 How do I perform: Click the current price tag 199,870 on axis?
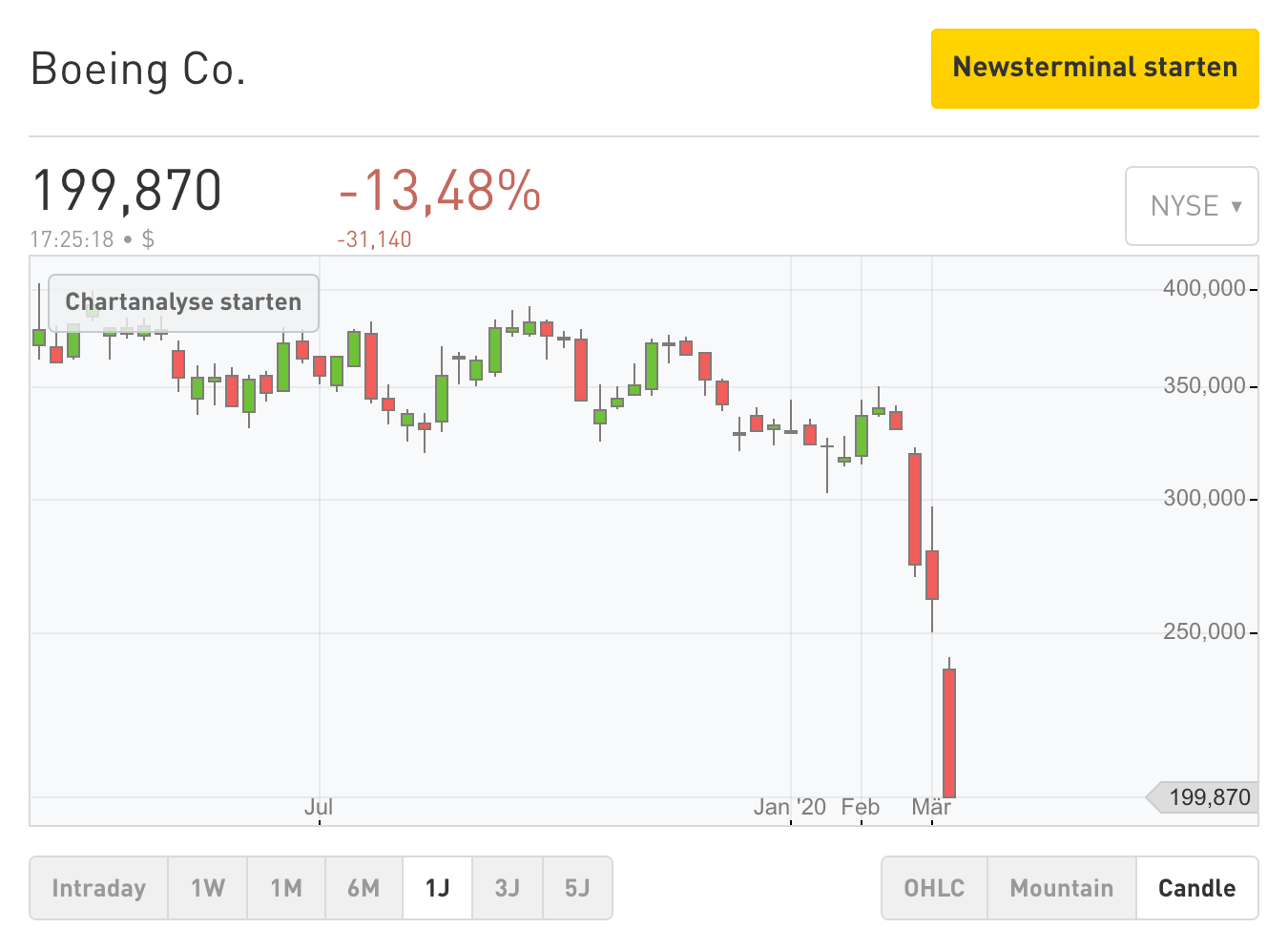pos(1208,797)
